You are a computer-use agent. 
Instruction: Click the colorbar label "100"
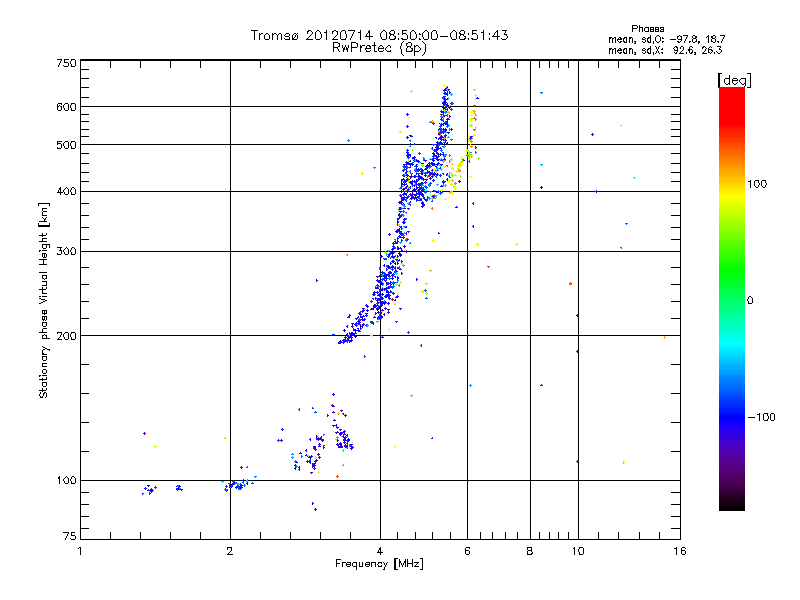pyautogui.click(x=757, y=184)
